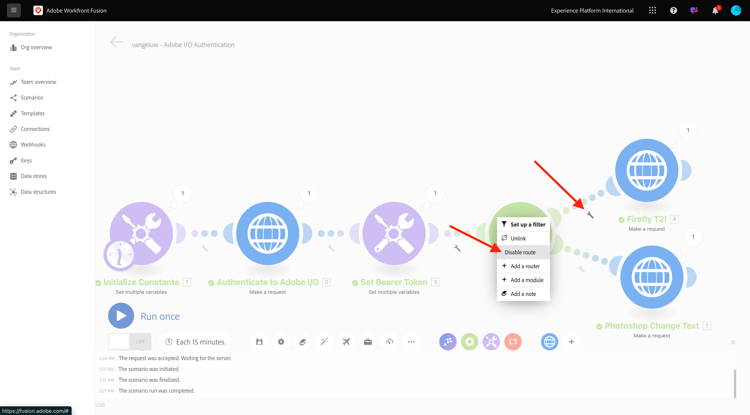Go to Data stores in sidebar
Screen dimensions: 750x415
(28, 176)
